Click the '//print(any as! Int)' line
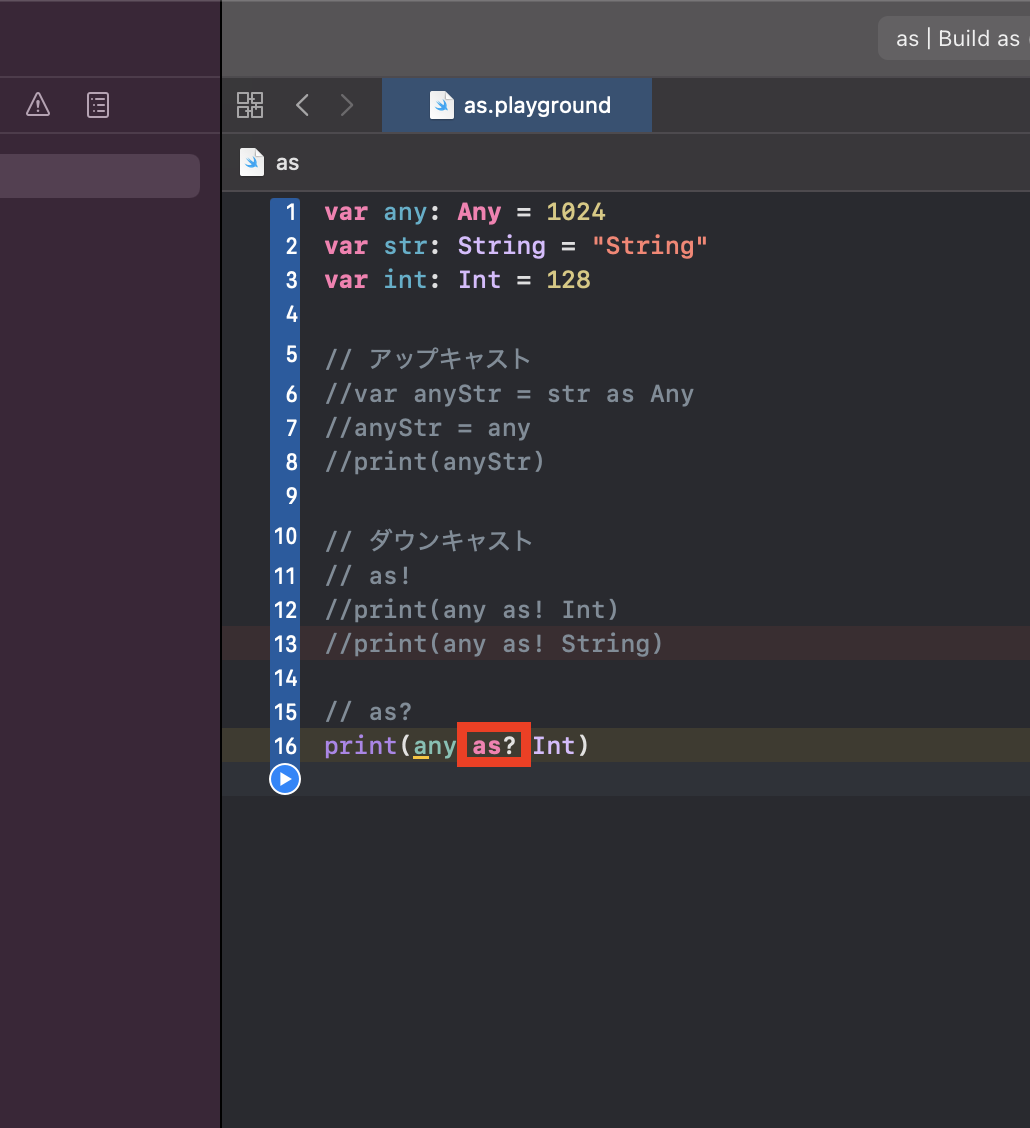The height and width of the screenshot is (1128, 1030). click(472, 610)
